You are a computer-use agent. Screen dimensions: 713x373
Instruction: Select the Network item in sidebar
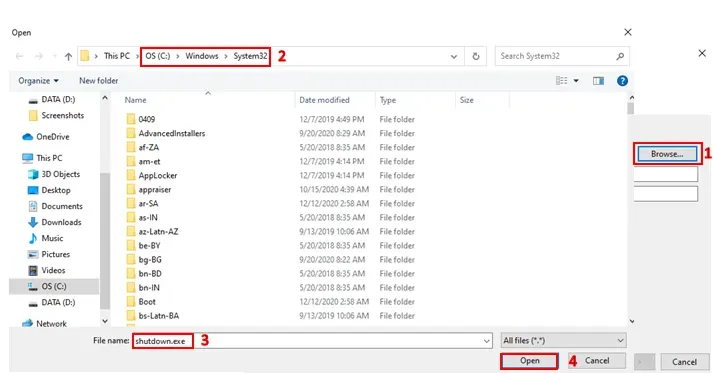tap(51, 324)
